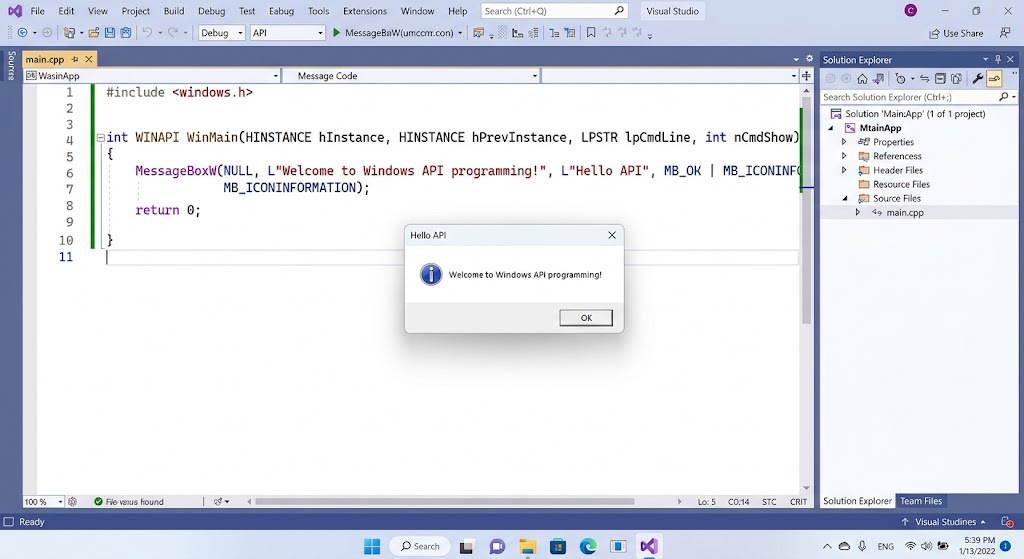Collapse the WinMain code block
This screenshot has height=559, width=1024.
101,138
